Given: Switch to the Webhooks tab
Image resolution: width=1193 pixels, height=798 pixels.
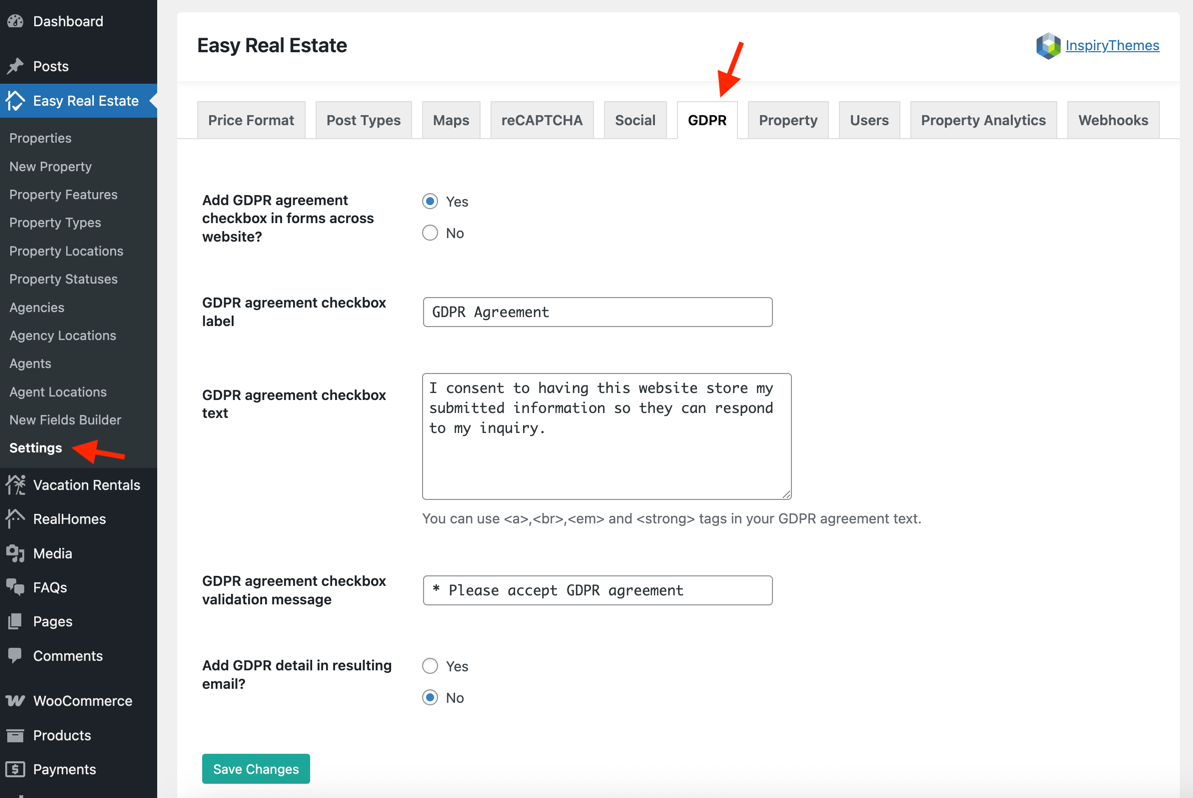Looking at the screenshot, I should tap(1113, 120).
